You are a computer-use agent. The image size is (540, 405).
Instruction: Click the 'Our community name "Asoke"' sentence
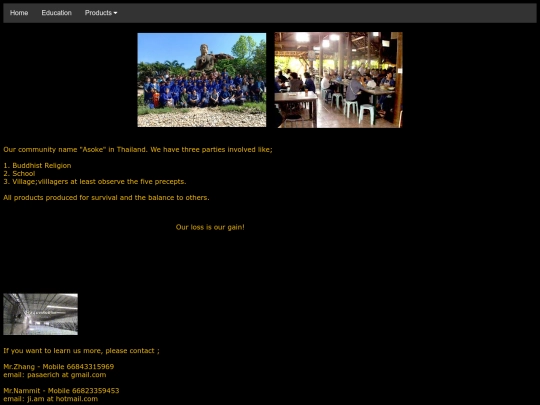click(x=138, y=149)
